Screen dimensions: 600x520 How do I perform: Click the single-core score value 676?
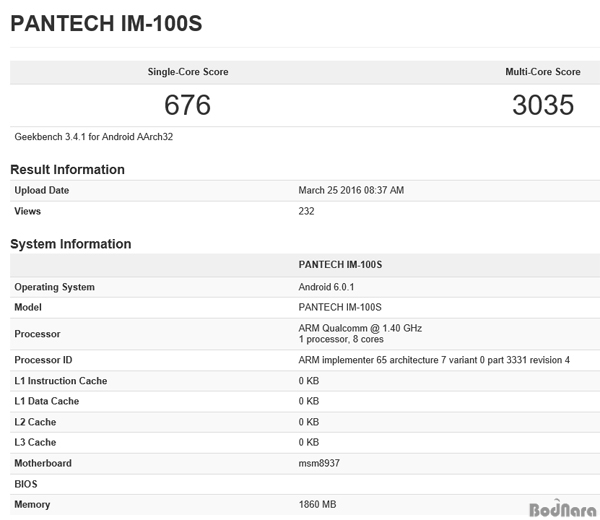188,105
